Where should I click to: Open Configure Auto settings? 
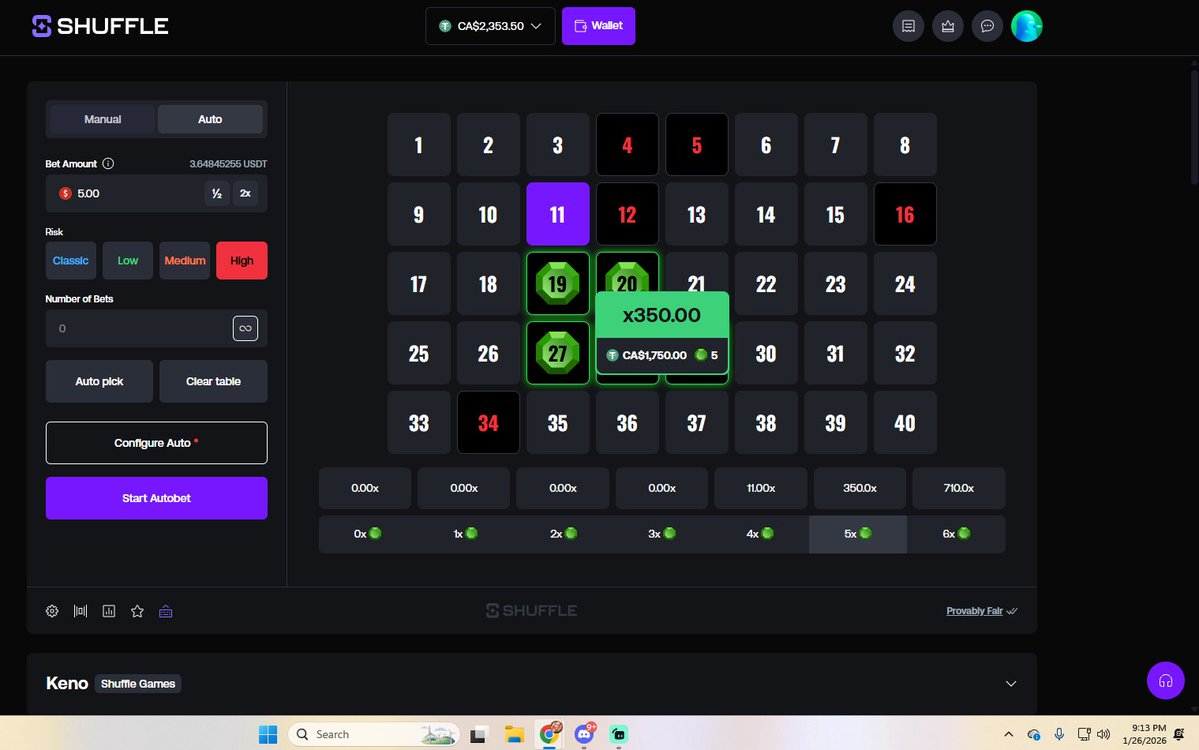(x=157, y=443)
